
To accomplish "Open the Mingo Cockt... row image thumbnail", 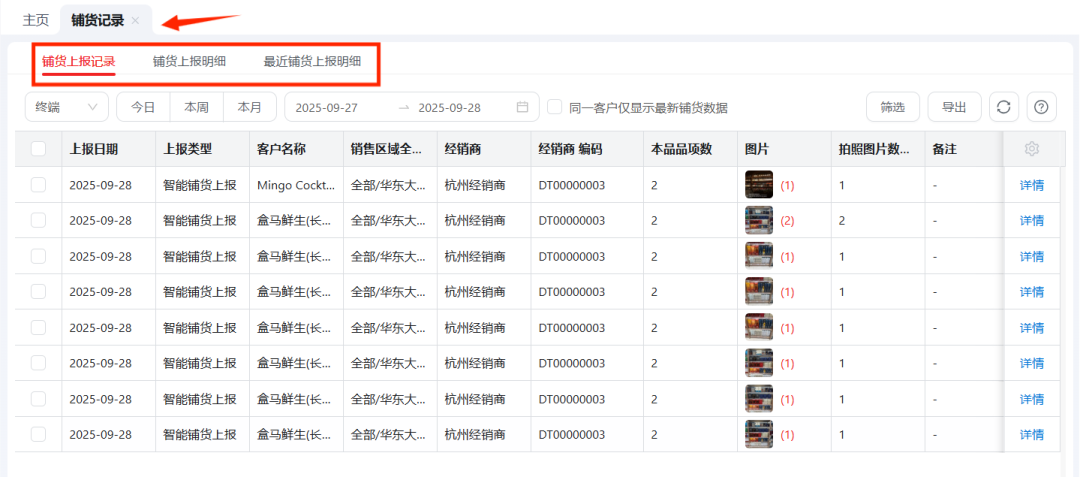I will [759, 184].
